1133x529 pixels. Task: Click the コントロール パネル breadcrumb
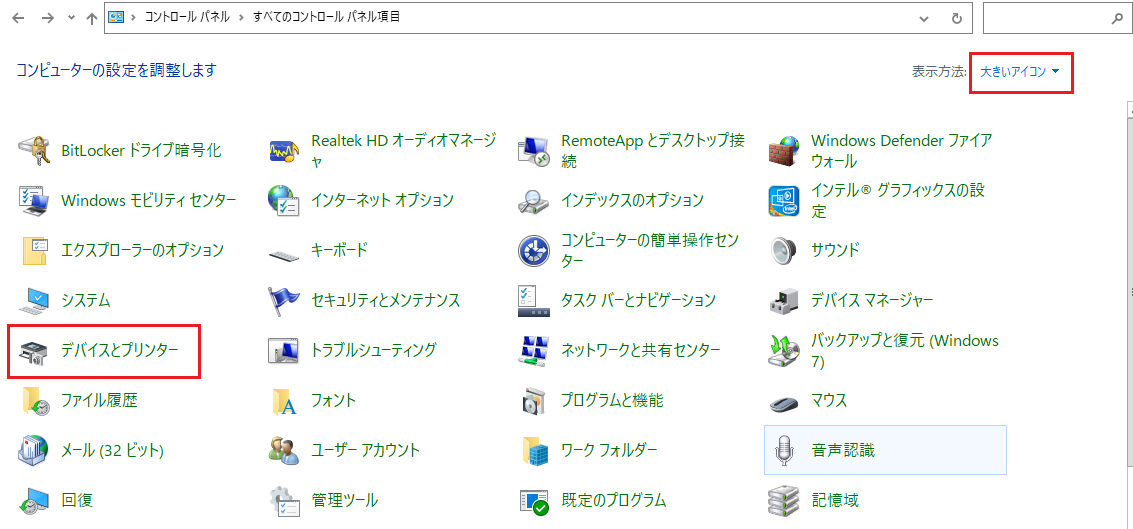pos(186,18)
